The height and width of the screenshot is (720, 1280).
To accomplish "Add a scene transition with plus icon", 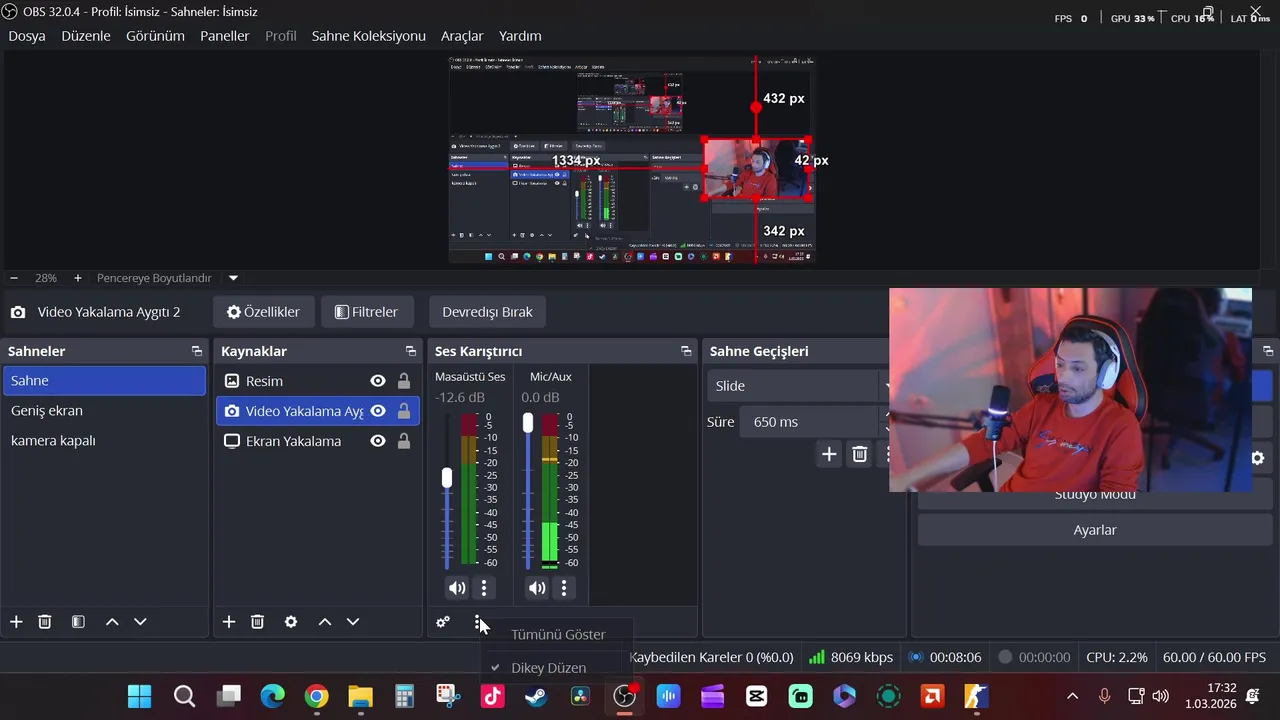I will [x=829, y=454].
